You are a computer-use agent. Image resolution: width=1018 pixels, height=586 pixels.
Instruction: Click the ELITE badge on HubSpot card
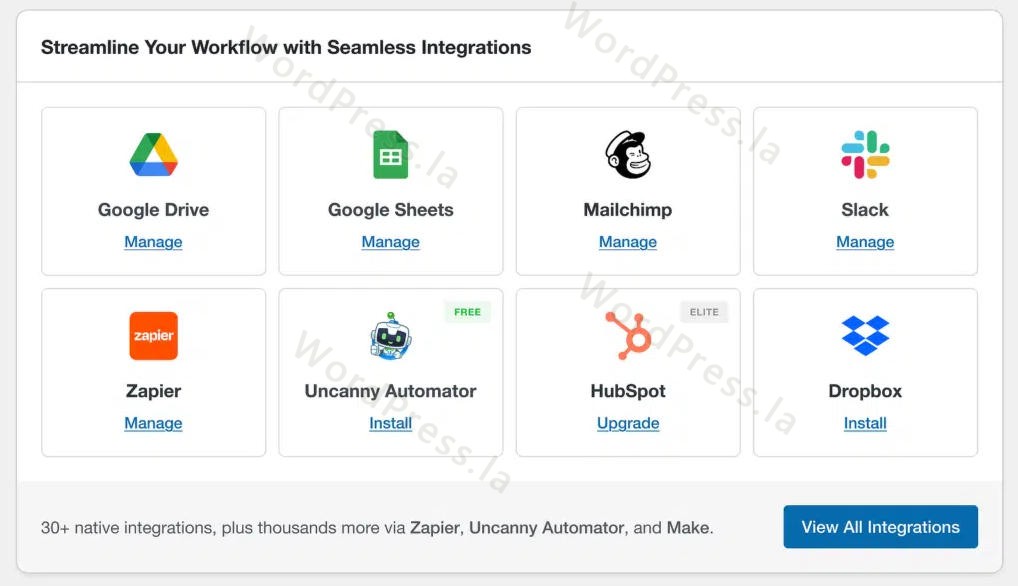(704, 312)
